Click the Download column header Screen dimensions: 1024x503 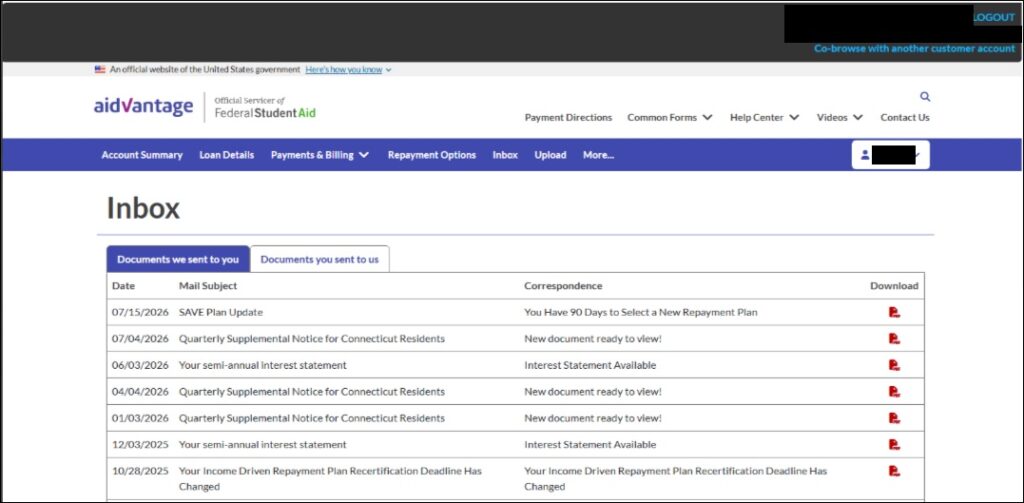(894, 286)
